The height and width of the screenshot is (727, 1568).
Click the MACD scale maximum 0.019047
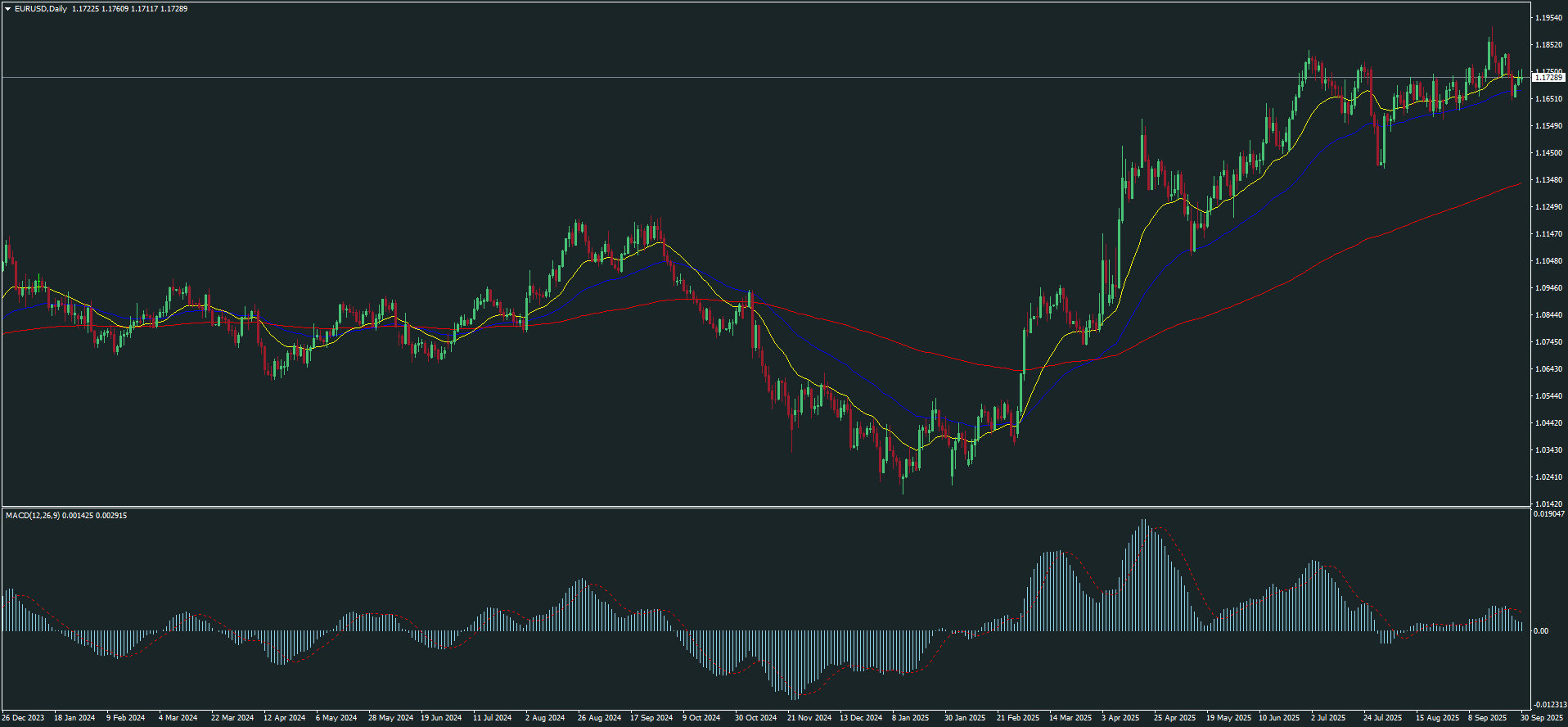[1549, 514]
